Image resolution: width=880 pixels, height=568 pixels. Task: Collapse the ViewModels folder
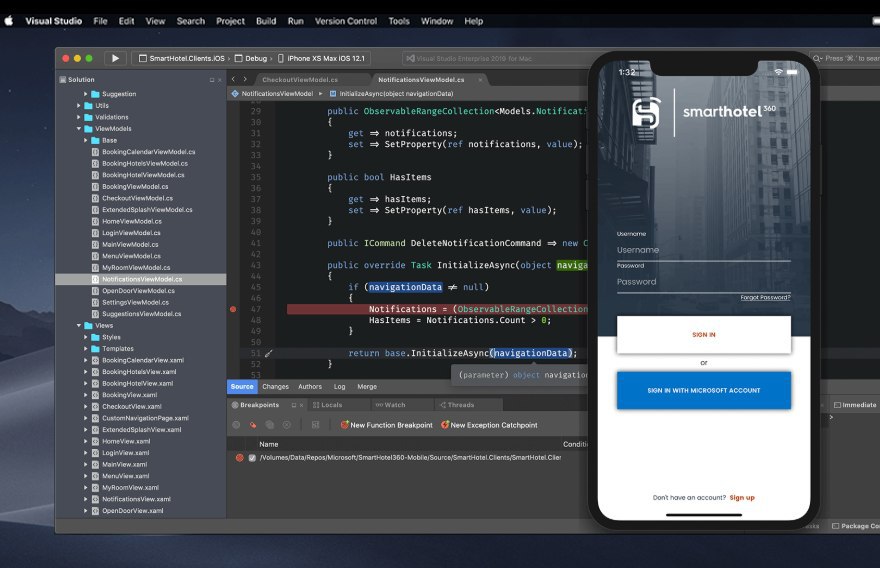79,129
